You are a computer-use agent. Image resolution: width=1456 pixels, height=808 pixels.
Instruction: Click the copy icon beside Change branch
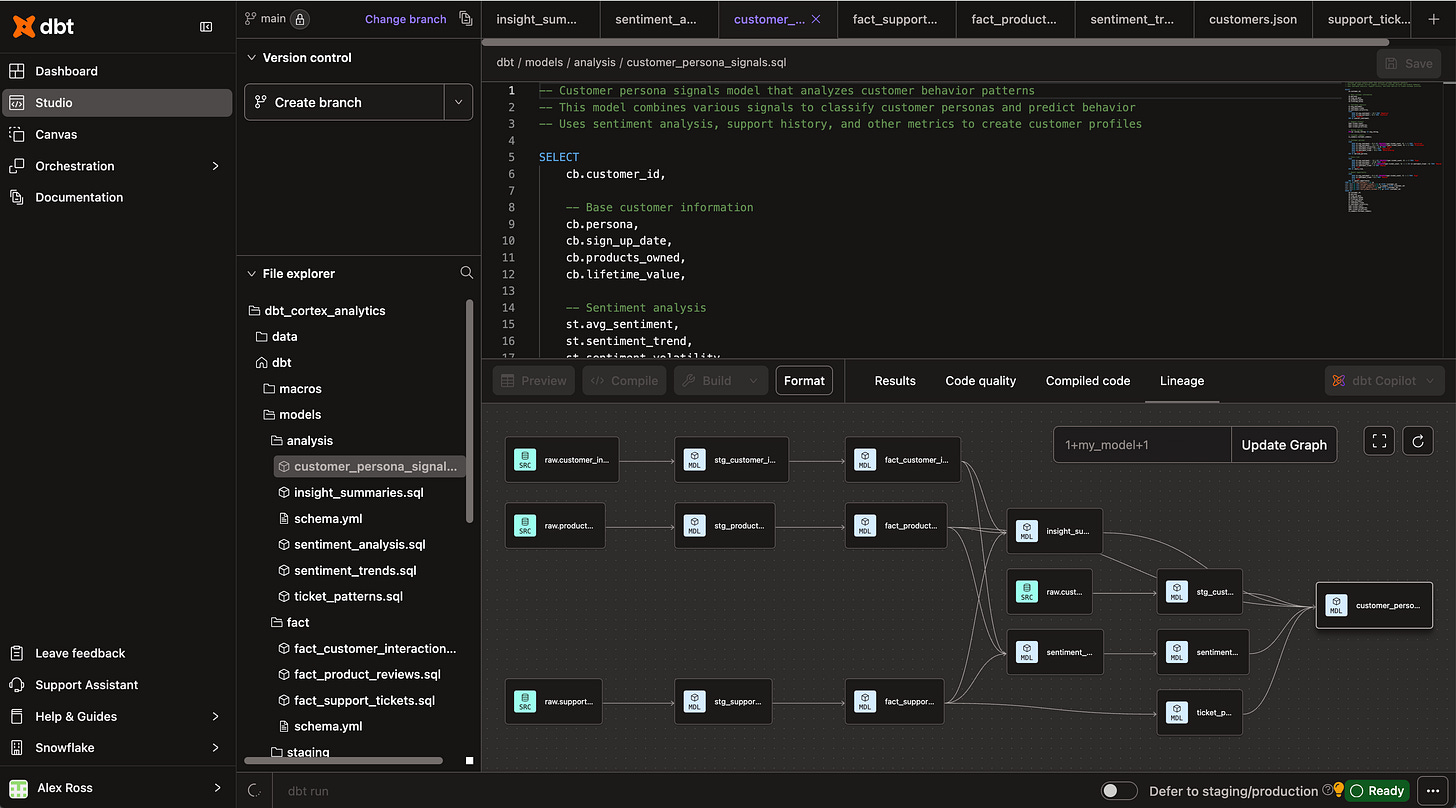point(466,19)
